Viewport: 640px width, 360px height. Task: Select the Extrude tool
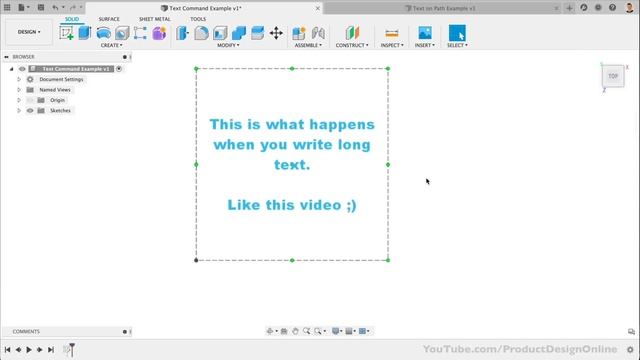[84, 33]
